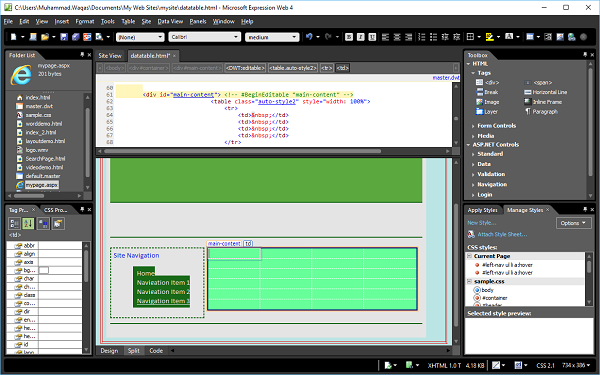
Task: Pin the Folder List panel
Action: click(x=82, y=55)
